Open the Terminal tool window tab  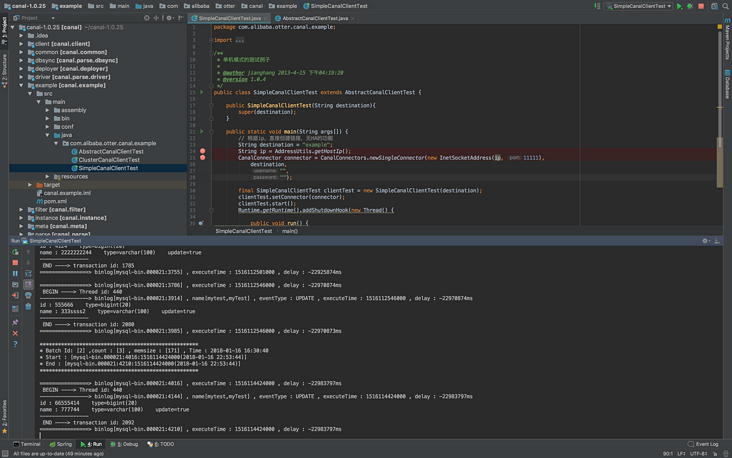(27, 444)
